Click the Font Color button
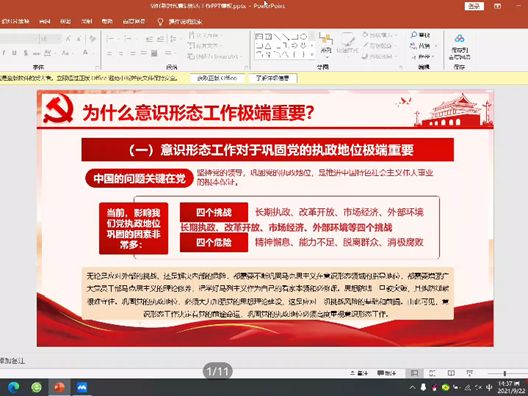The width and height of the screenshot is (528, 396). pyautogui.click(x=86, y=53)
